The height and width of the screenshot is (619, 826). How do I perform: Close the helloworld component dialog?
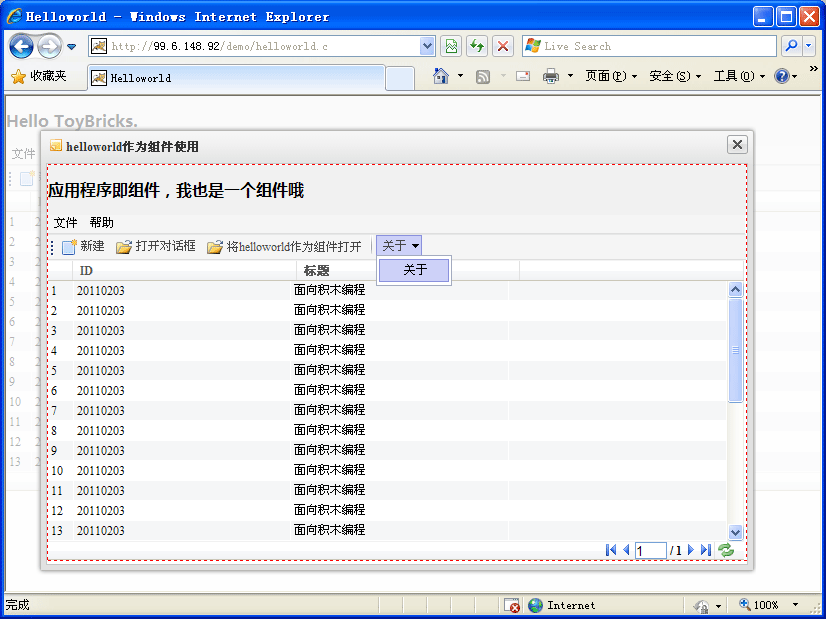coord(737,145)
